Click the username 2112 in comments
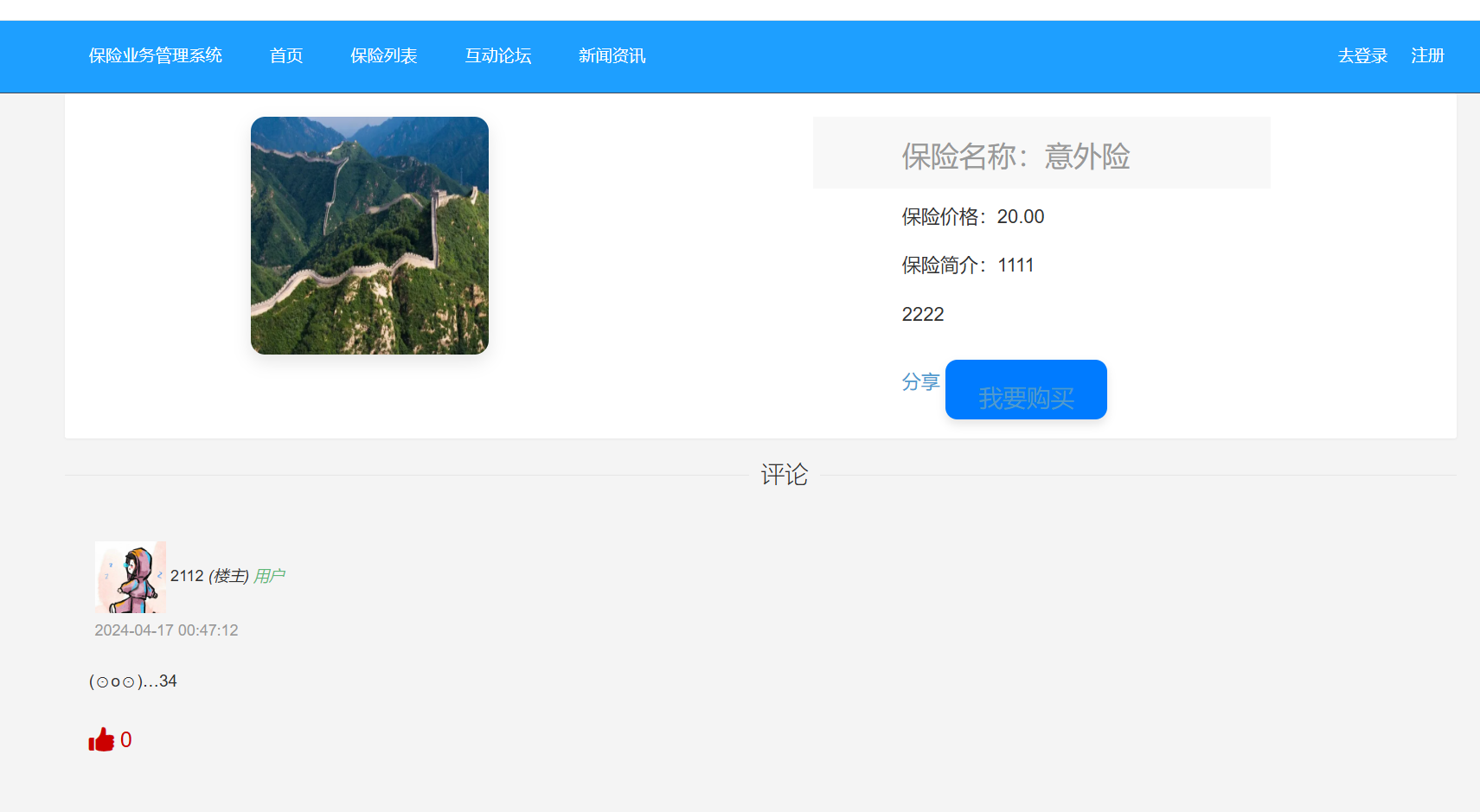The width and height of the screenshot is (1480, 812). pos(187,576)
